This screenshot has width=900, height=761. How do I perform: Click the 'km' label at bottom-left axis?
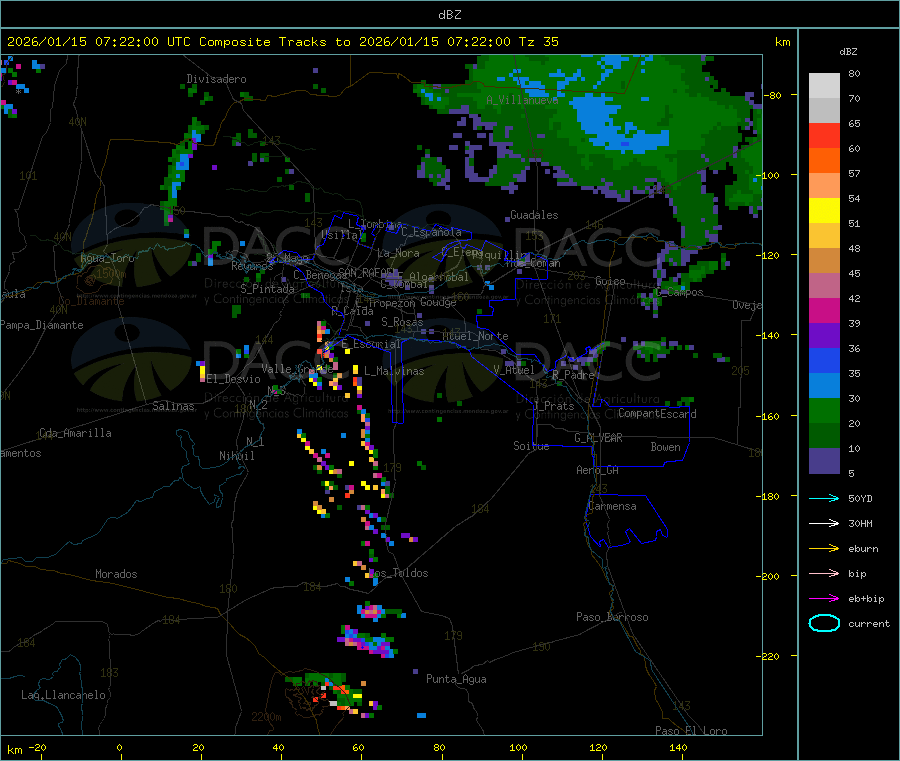pos(14,750)
